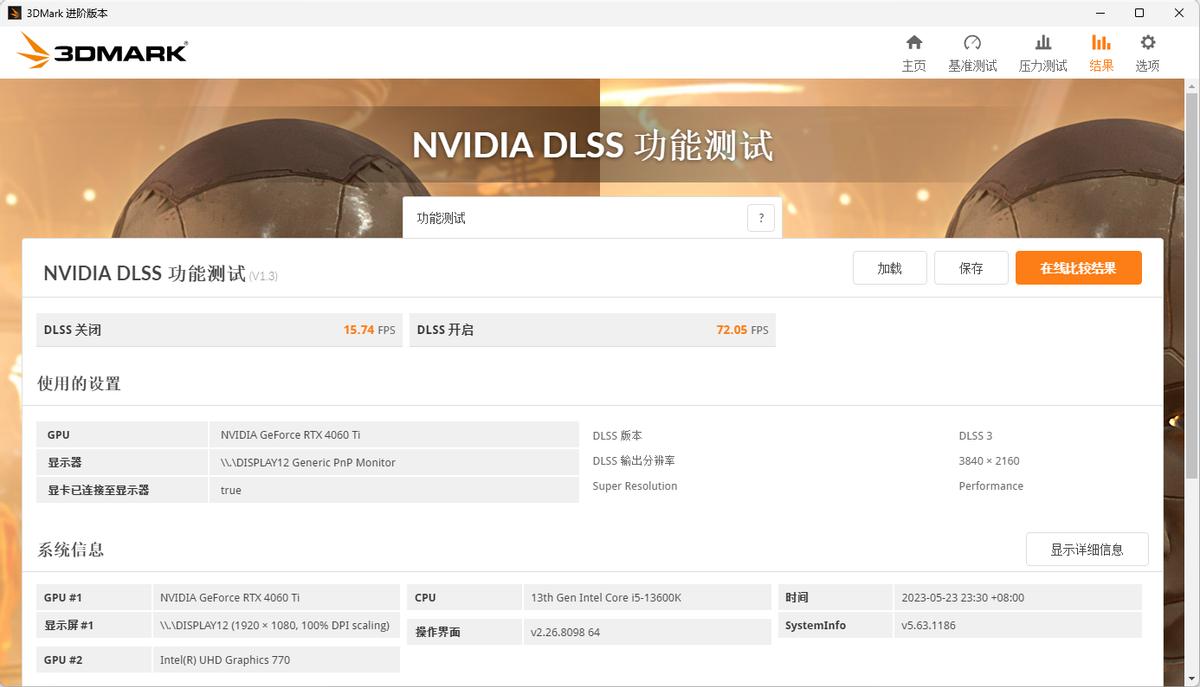Select the DLSS 开启 FPS result cell
This screenshot has height=687, width=1200.
(x=592, y=329)
